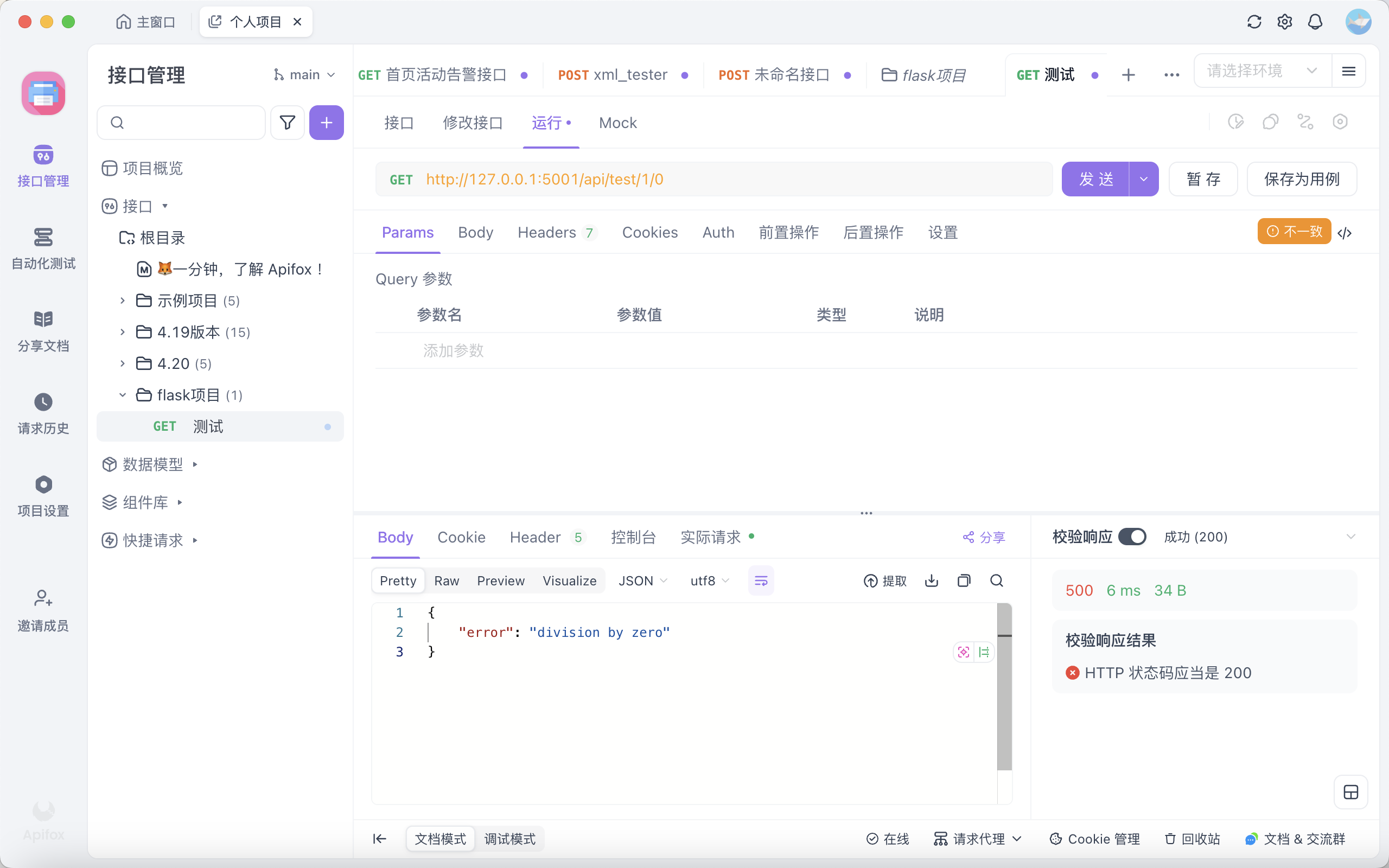Click the notification bell icon
1389x868 pixels.
[x=1315, y=22]
